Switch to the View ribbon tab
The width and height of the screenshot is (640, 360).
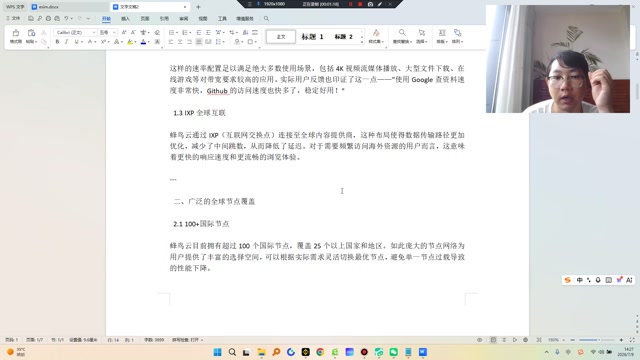[203, 19]
